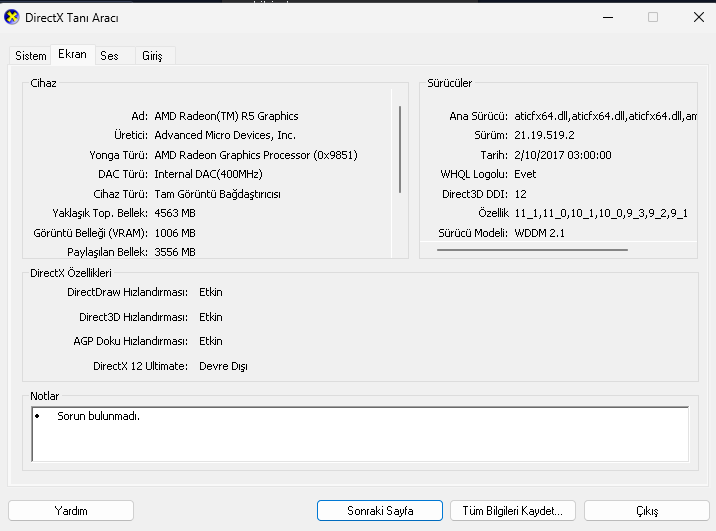Click 'Etkin' beside Direct3D Hızlandırması
The image size is (716, 531).
pyautogui.click(x=211, y=317)
